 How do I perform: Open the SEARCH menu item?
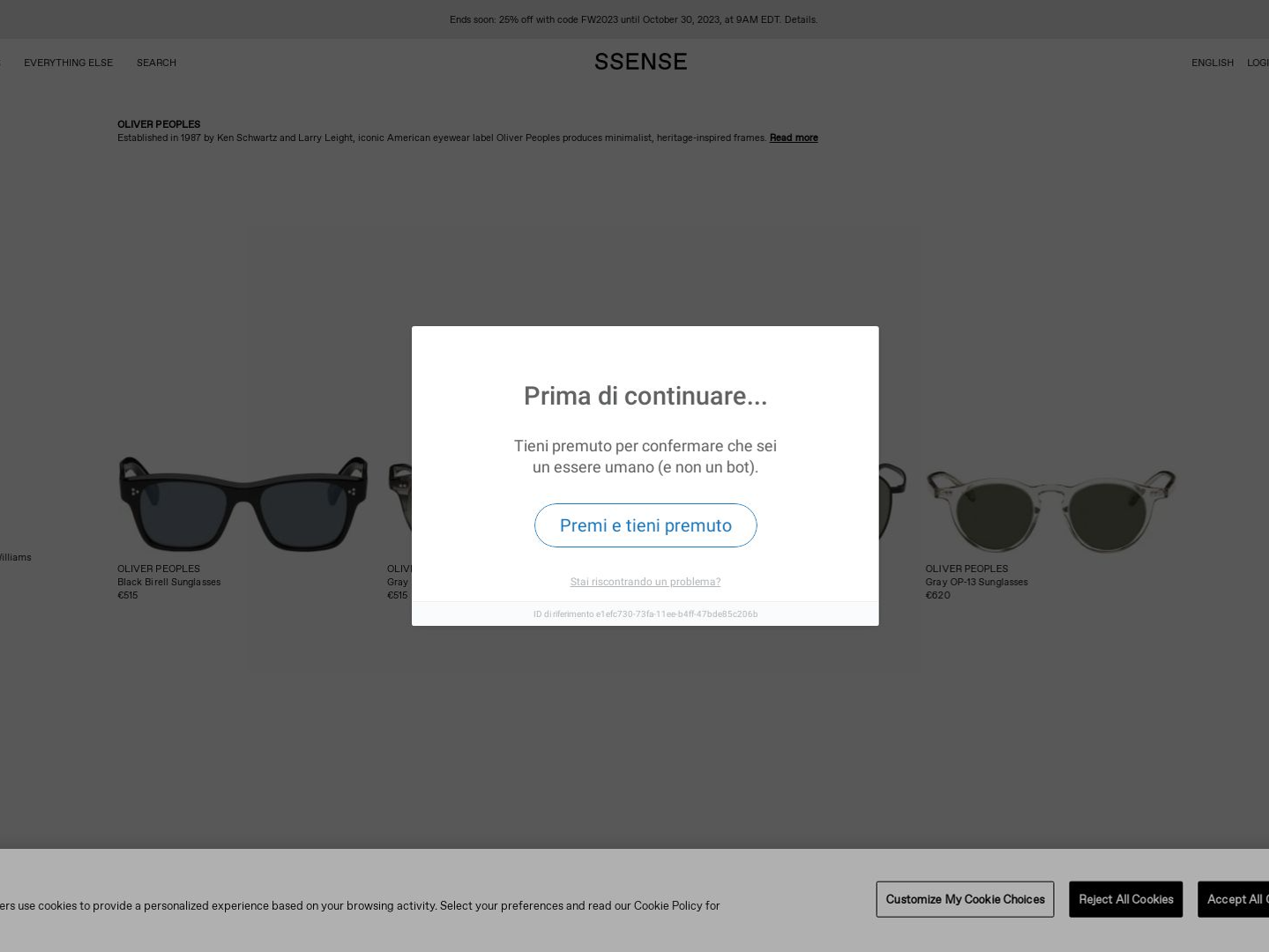click(156, 63)
